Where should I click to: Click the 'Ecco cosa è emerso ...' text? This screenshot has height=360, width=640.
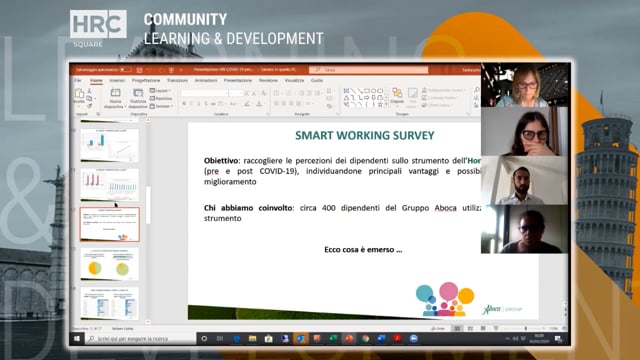tap(363, 249)
